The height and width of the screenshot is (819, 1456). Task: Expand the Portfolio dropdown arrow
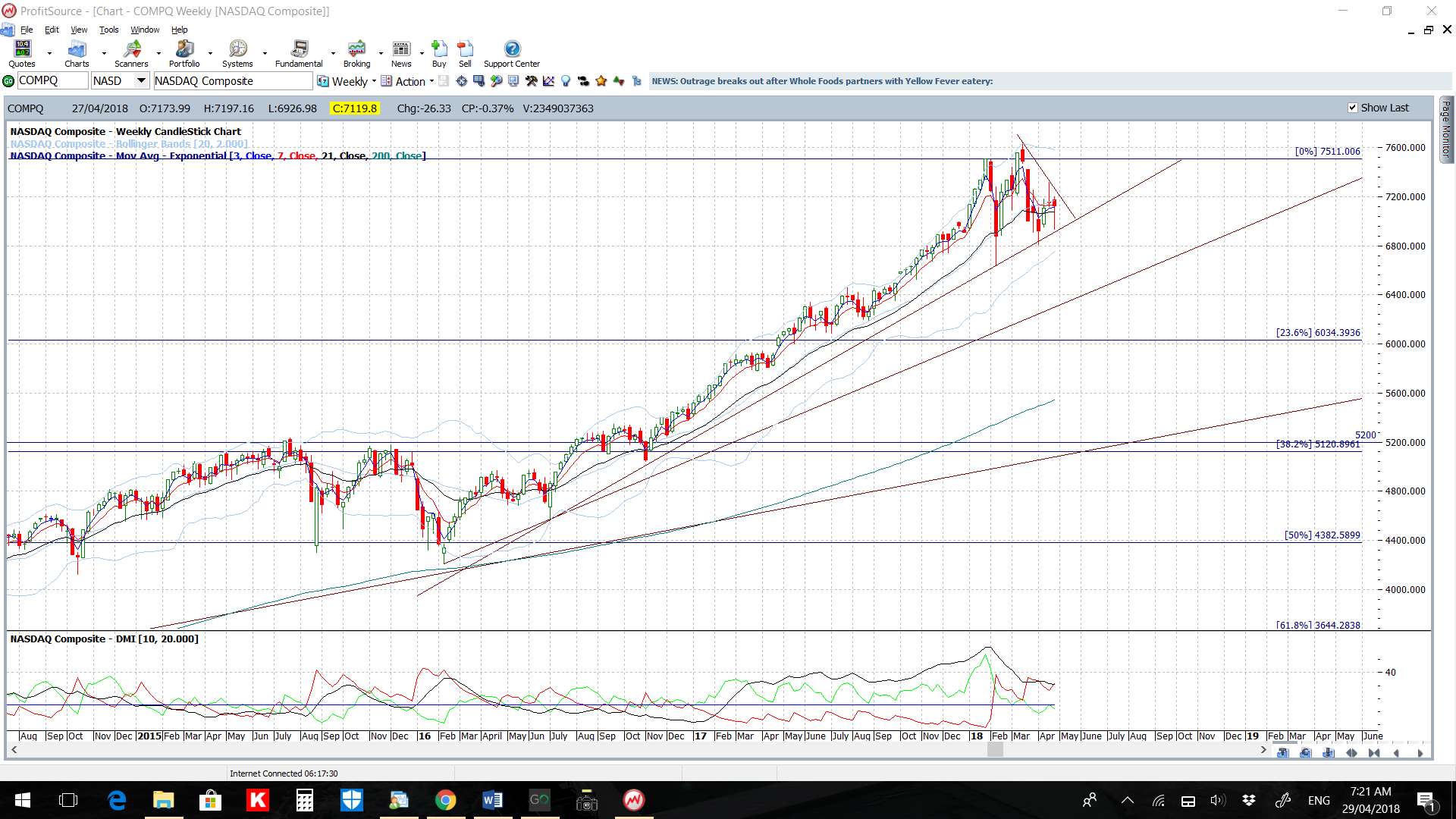210,54
